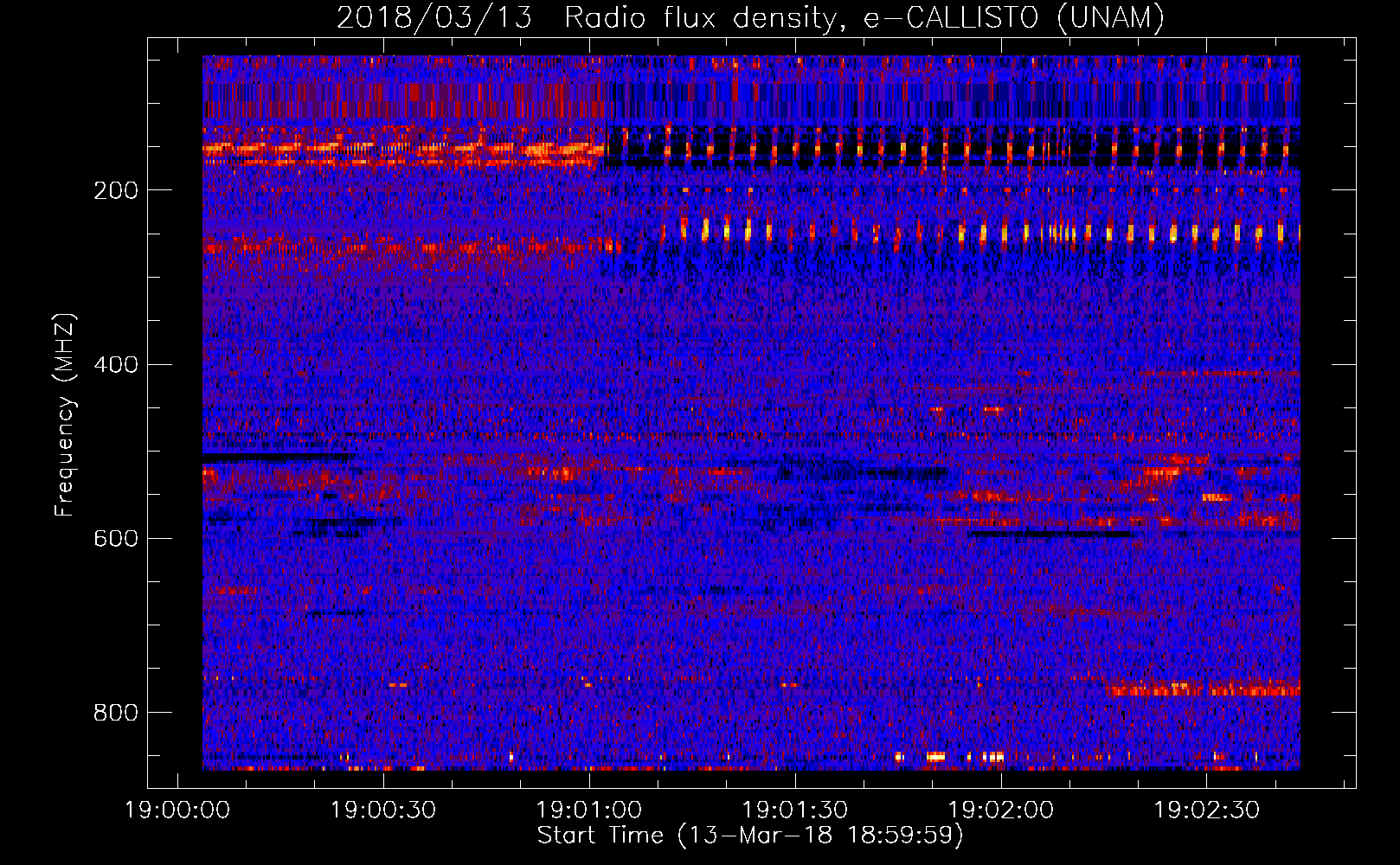
Task: Click the 200 frequency tick label
Action: tap(116, 190)
